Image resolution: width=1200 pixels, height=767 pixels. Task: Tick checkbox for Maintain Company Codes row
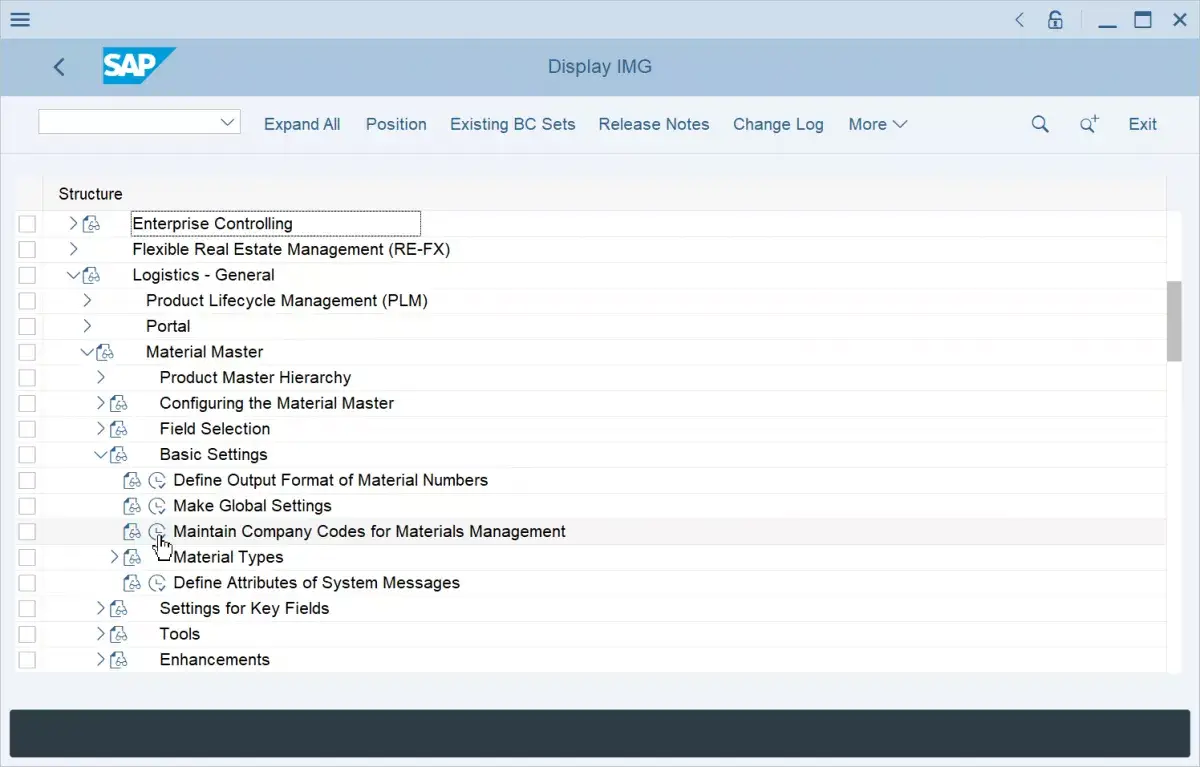pos(27,532)
